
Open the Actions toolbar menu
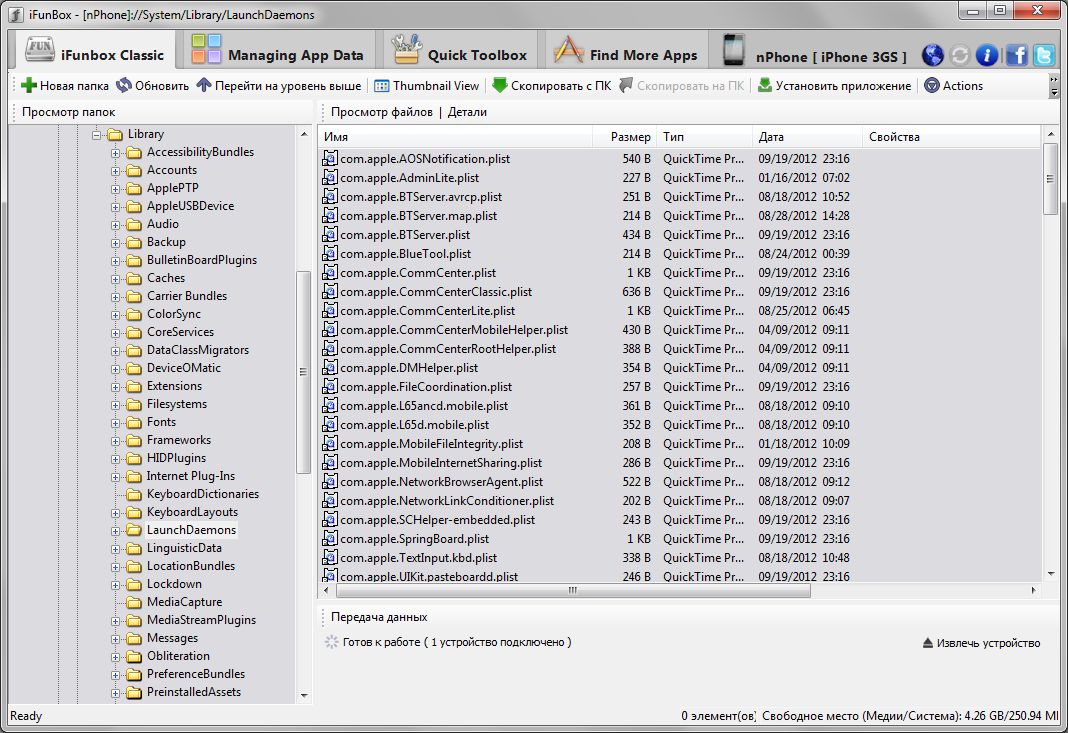(953, 86)
